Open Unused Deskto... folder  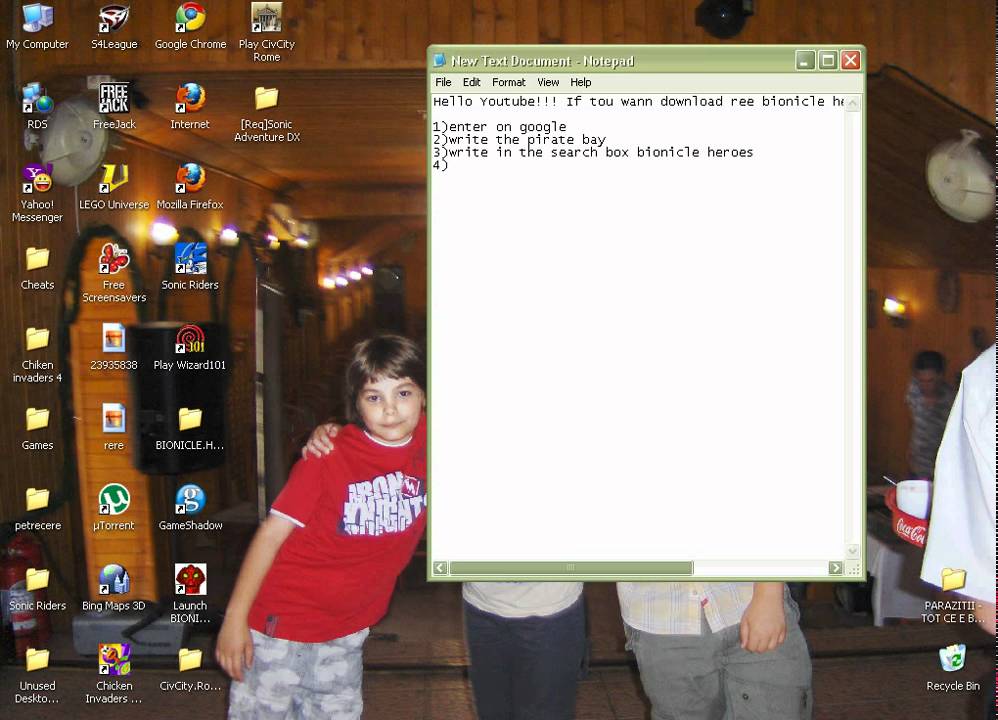coord(38,675)
